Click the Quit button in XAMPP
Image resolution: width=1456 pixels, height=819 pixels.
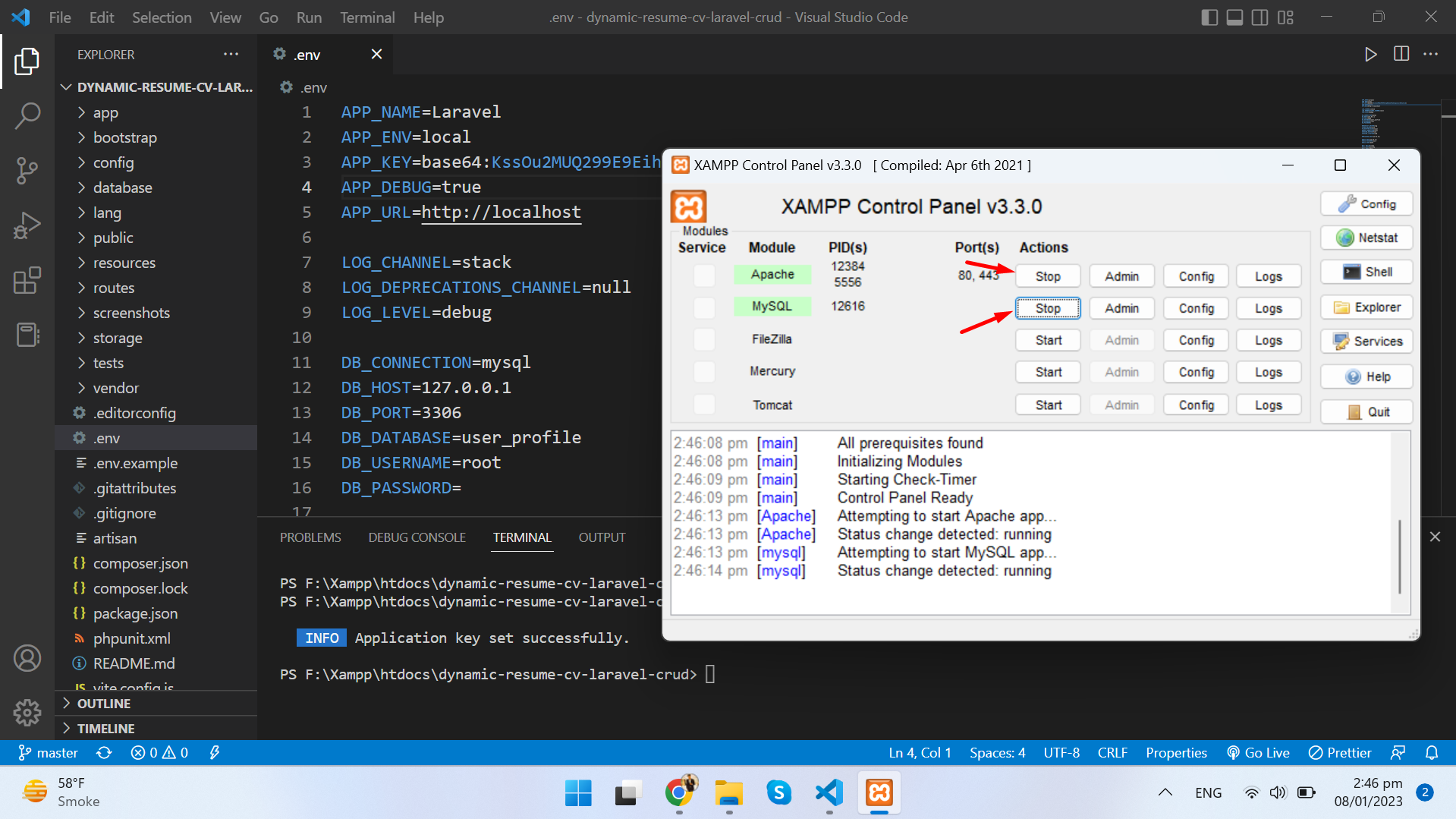(1366, 411)
